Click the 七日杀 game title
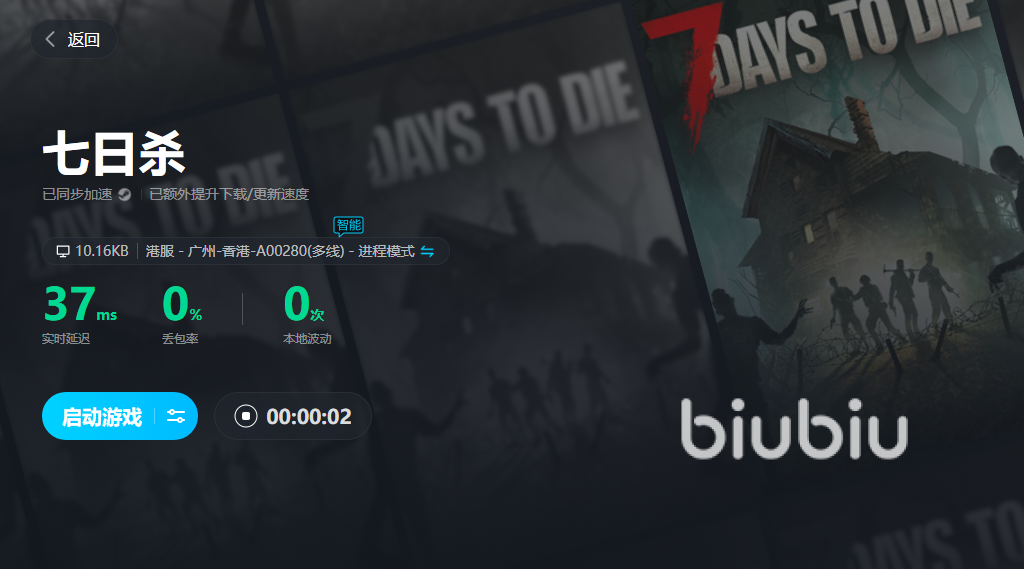 coord(114,154)
